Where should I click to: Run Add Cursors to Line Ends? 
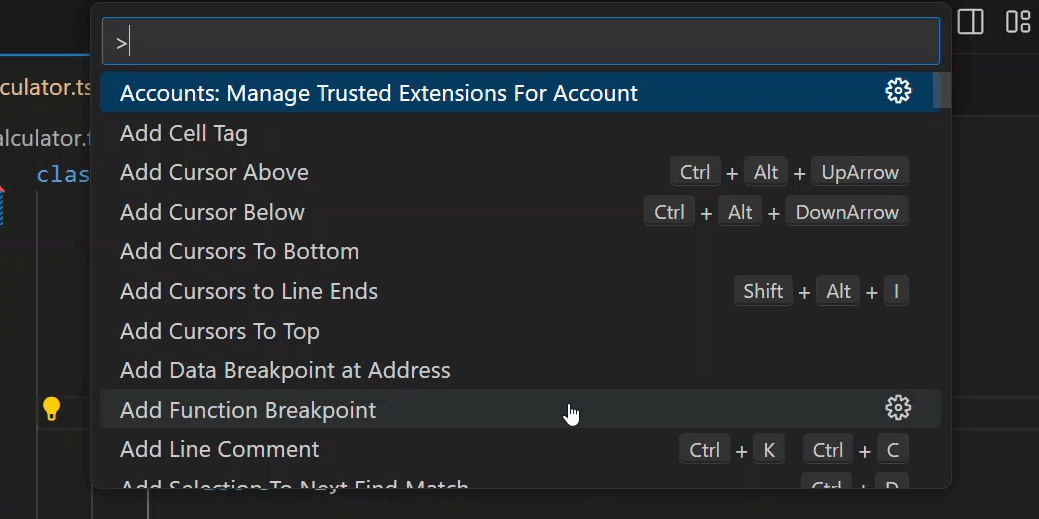point(249,291)
